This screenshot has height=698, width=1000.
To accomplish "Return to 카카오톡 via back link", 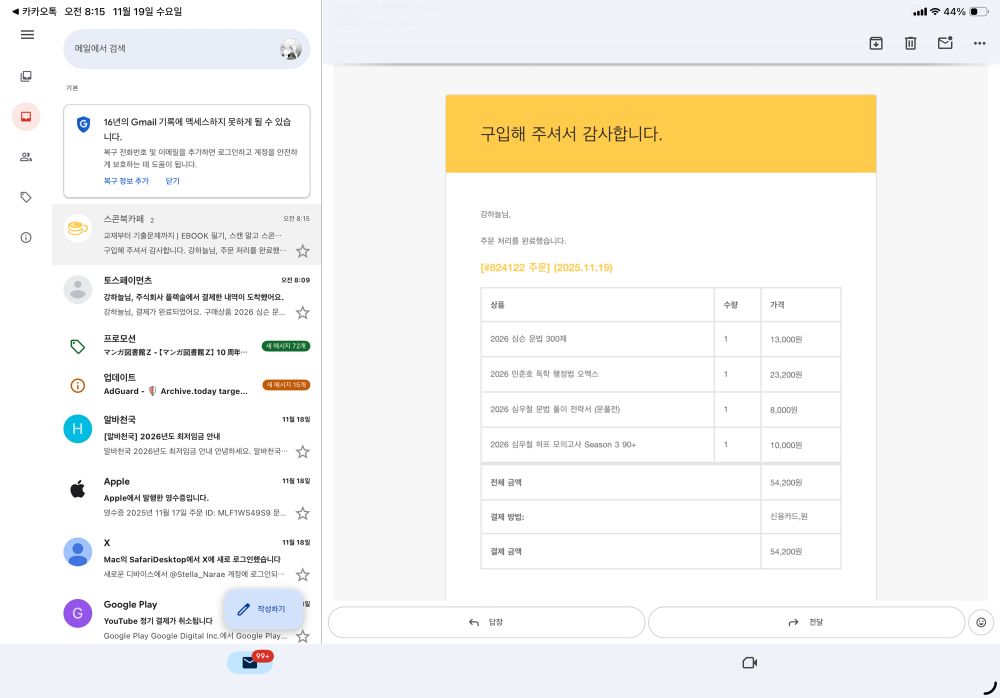I will pyautogui.click(x=34, y=11).
